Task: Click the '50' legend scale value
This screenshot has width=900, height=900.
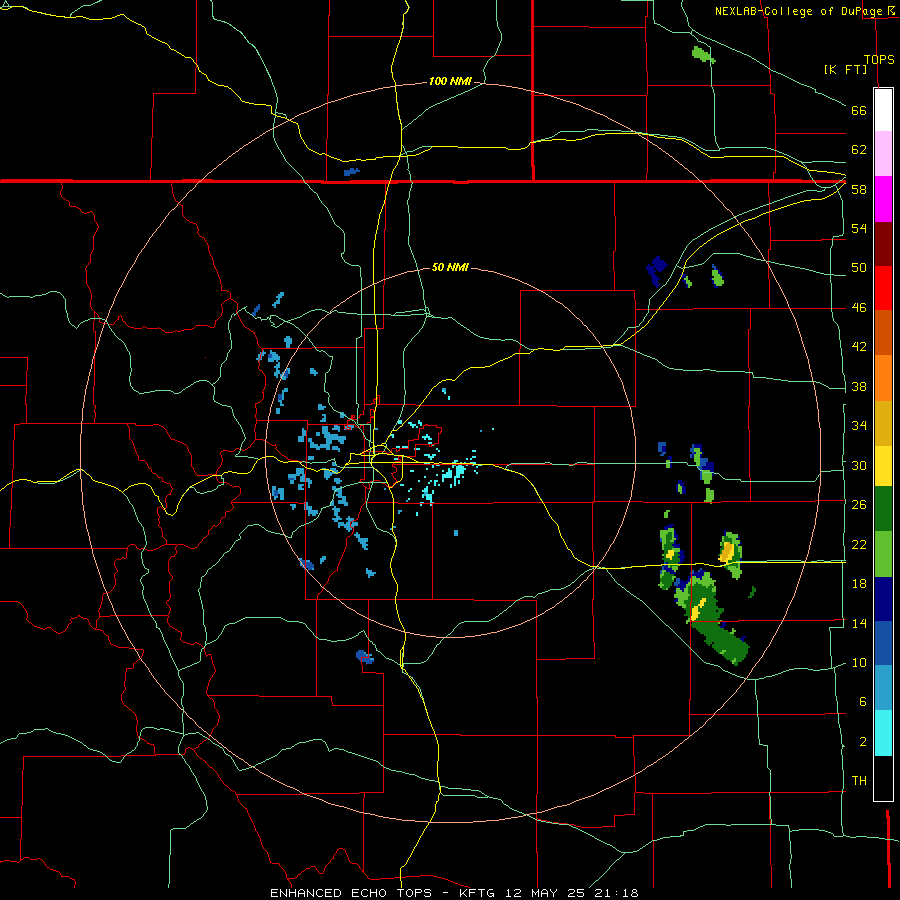Action: (x=859, y=268)
